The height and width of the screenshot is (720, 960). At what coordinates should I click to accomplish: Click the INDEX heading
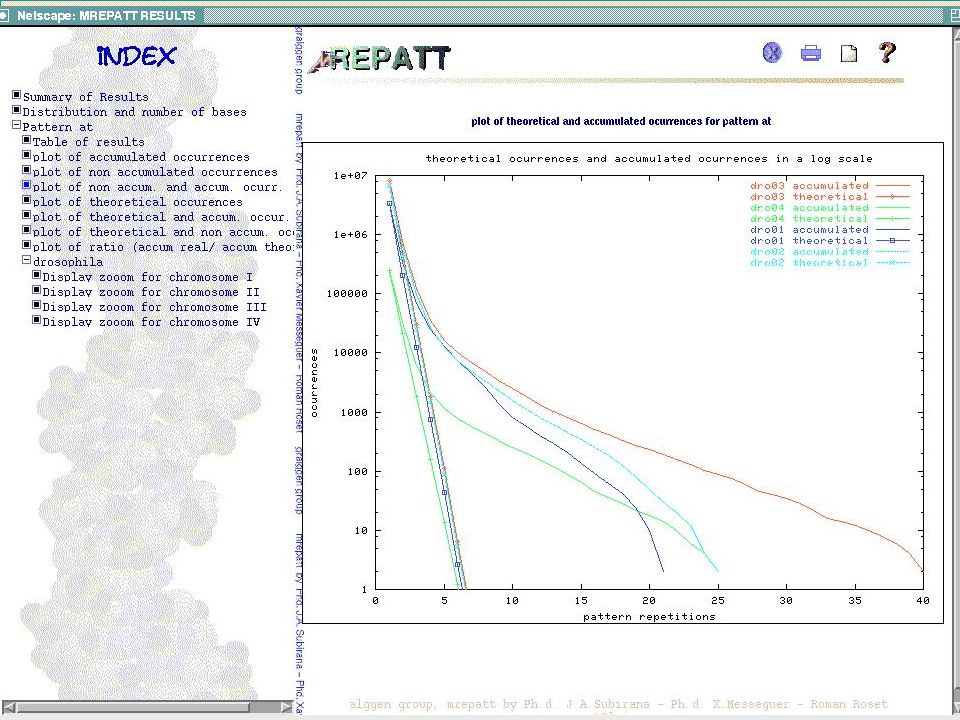click(x=137, y=56)
